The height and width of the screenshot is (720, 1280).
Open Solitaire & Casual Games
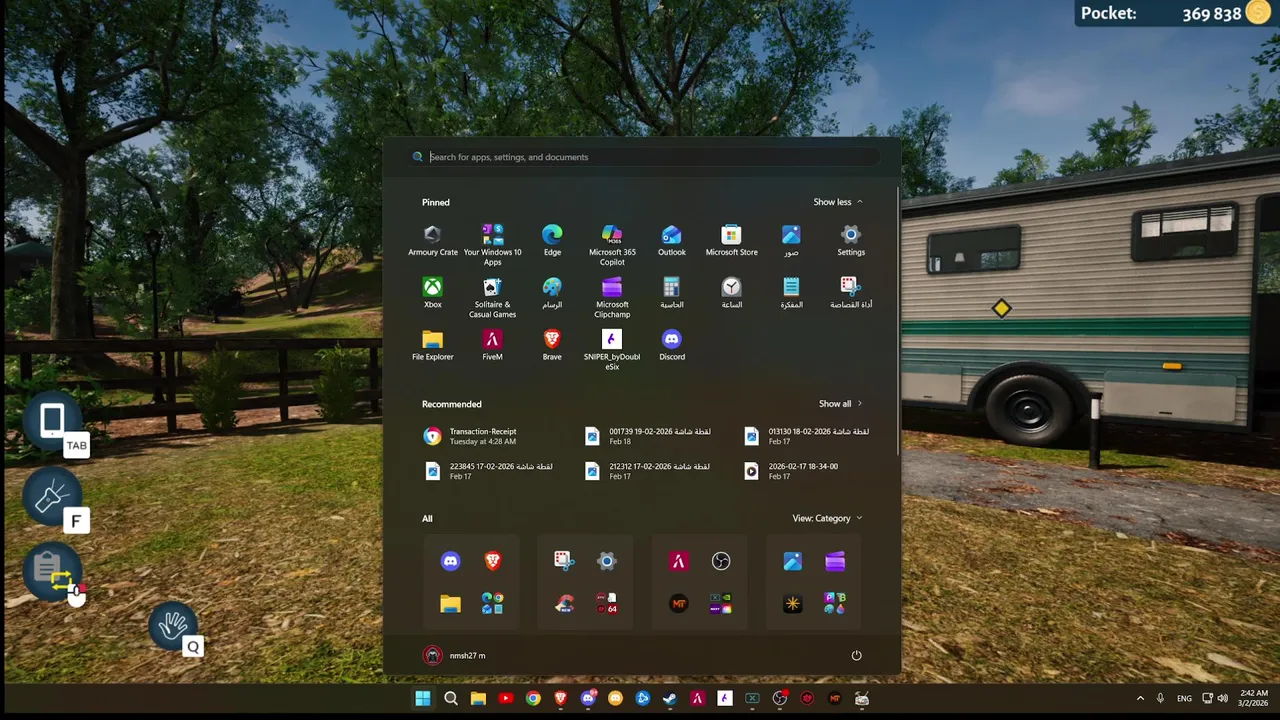point(492,297)
